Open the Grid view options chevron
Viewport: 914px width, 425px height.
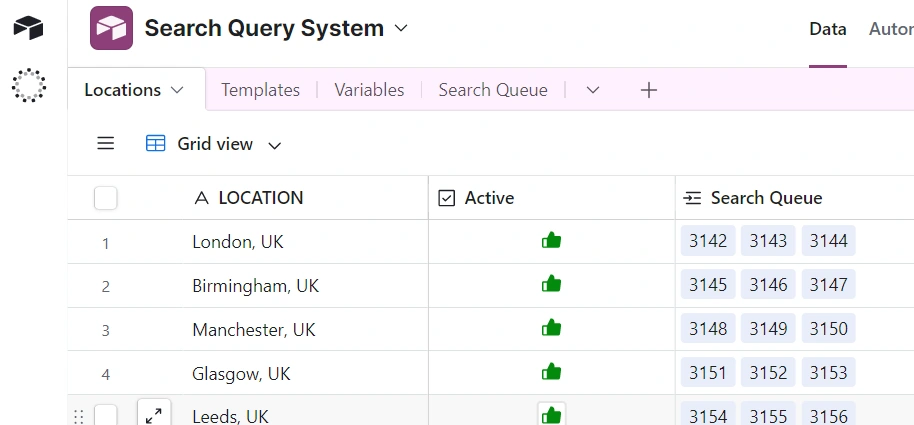275,145
